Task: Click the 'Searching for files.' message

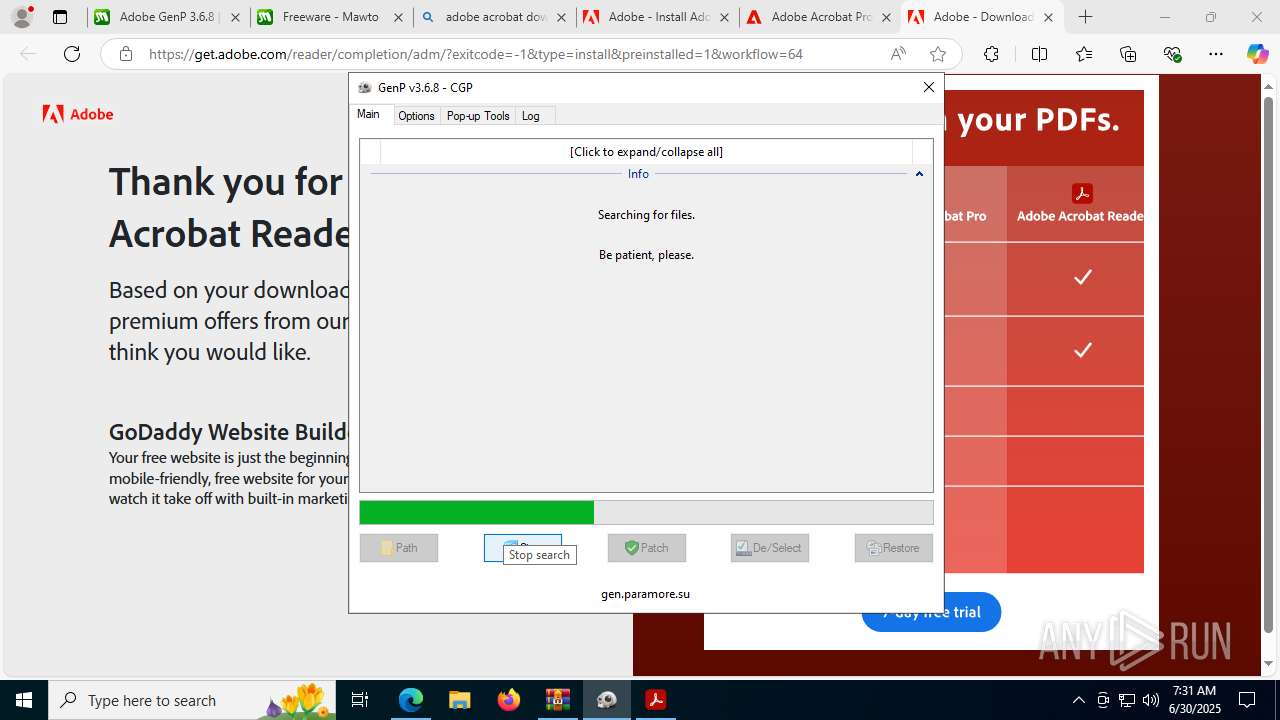Action: [x=646, y=215]
